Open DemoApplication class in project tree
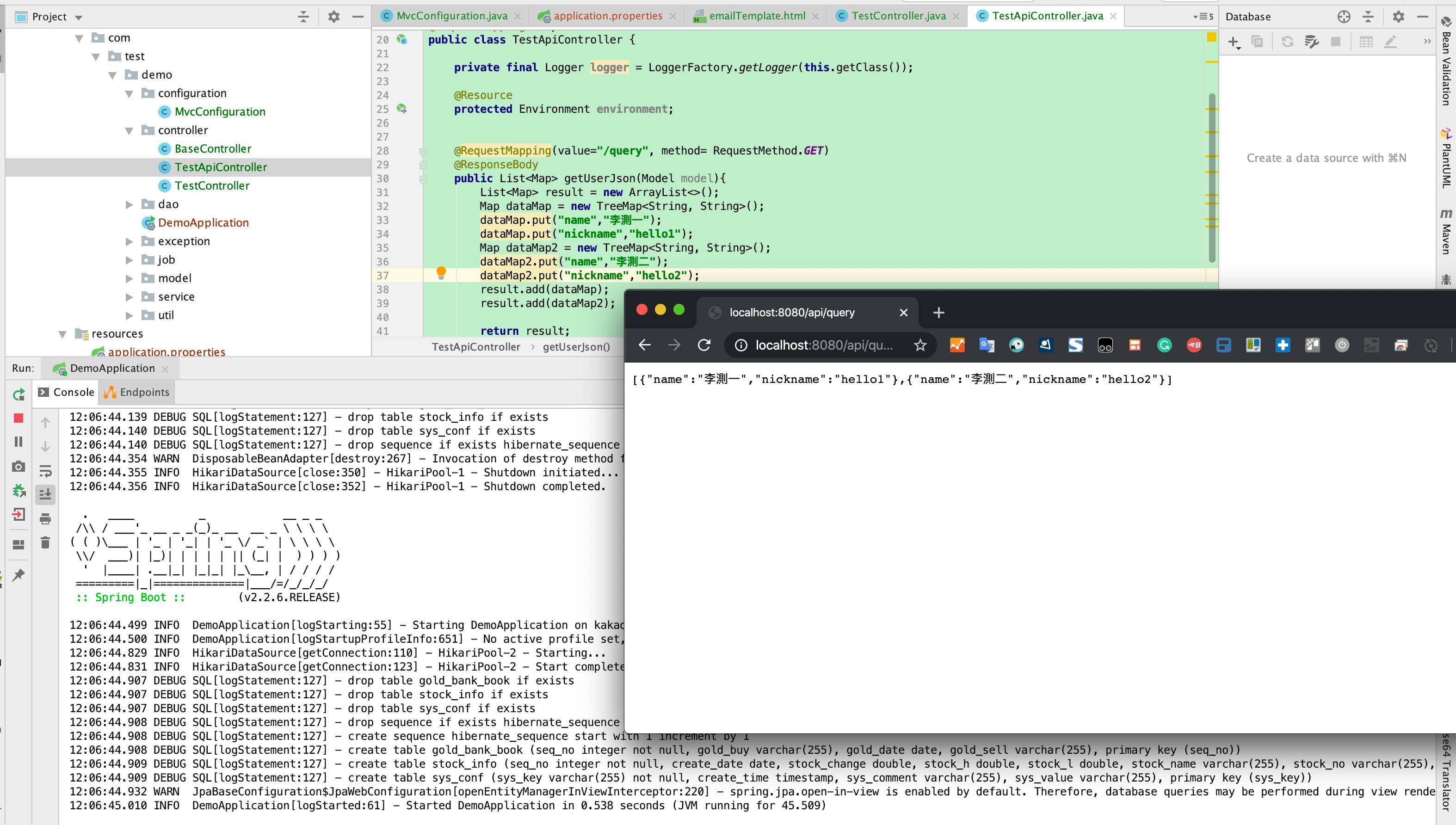Viewport: 1456px width, 825px height. pyautogui.click(x=203, y=223)
